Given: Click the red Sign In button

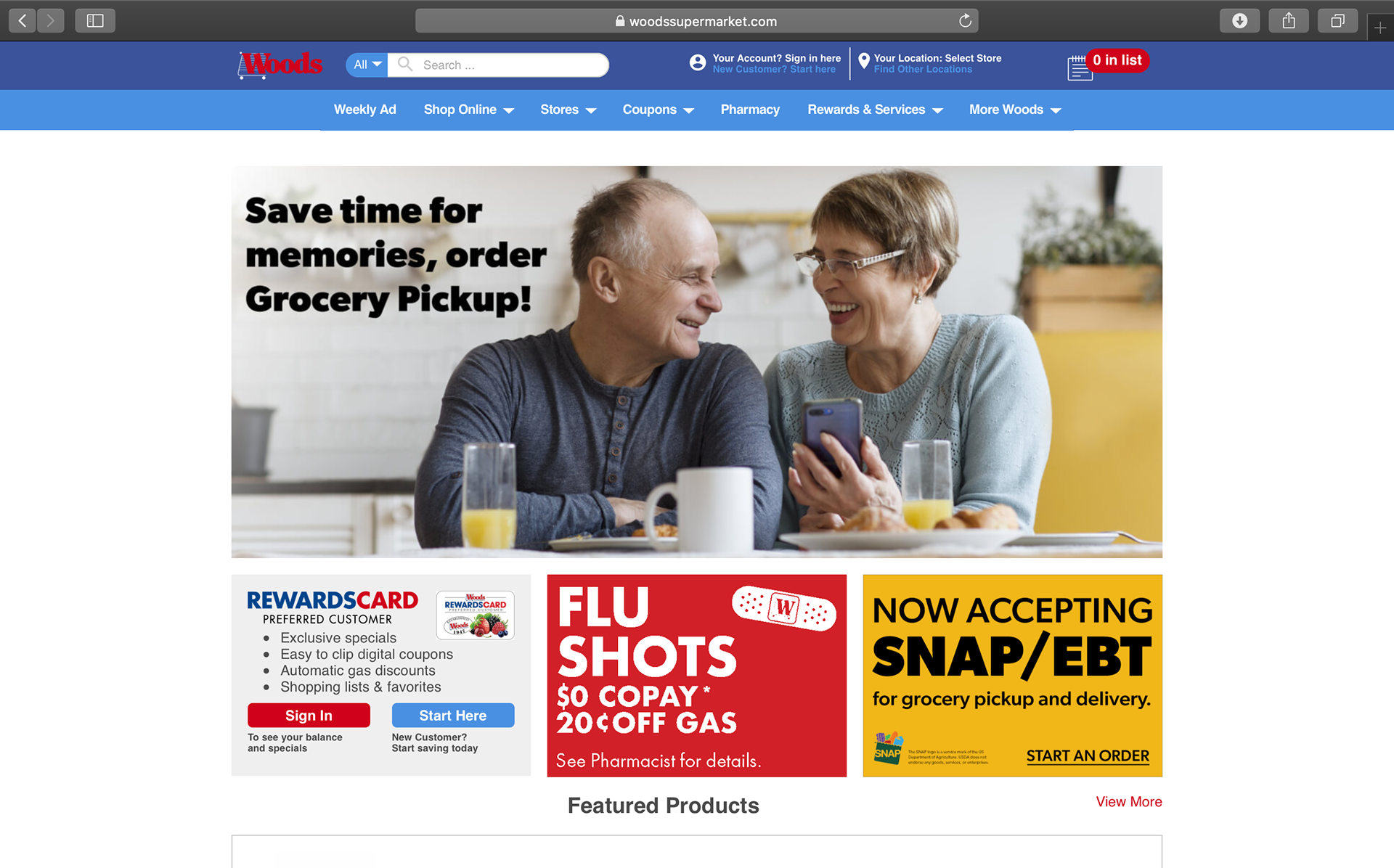Looking at the screenshot, I should click(x=309, y=715).
